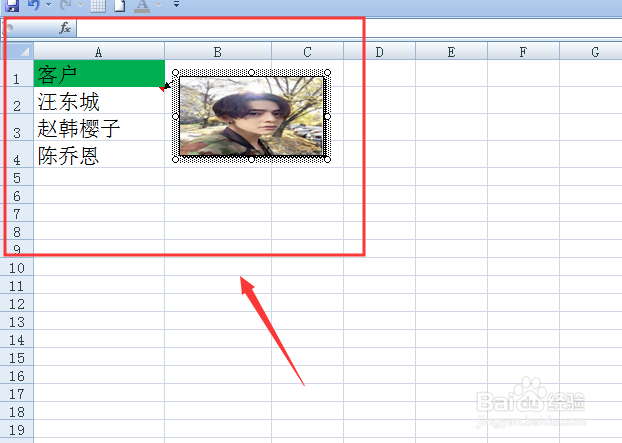Select row 3 header
This screenshot has width=622, height=443.
[x=17, y=128]
